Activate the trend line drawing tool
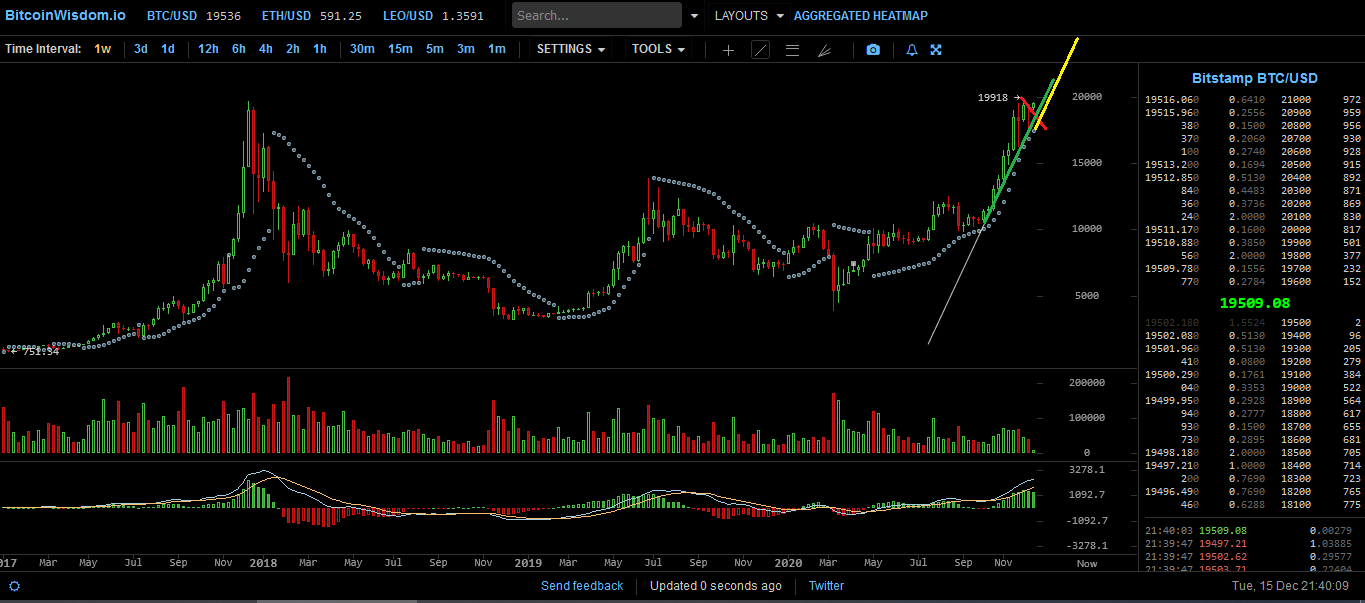Image resolution: width=1365 pixels, height=603 pixels. click(760, 49)
